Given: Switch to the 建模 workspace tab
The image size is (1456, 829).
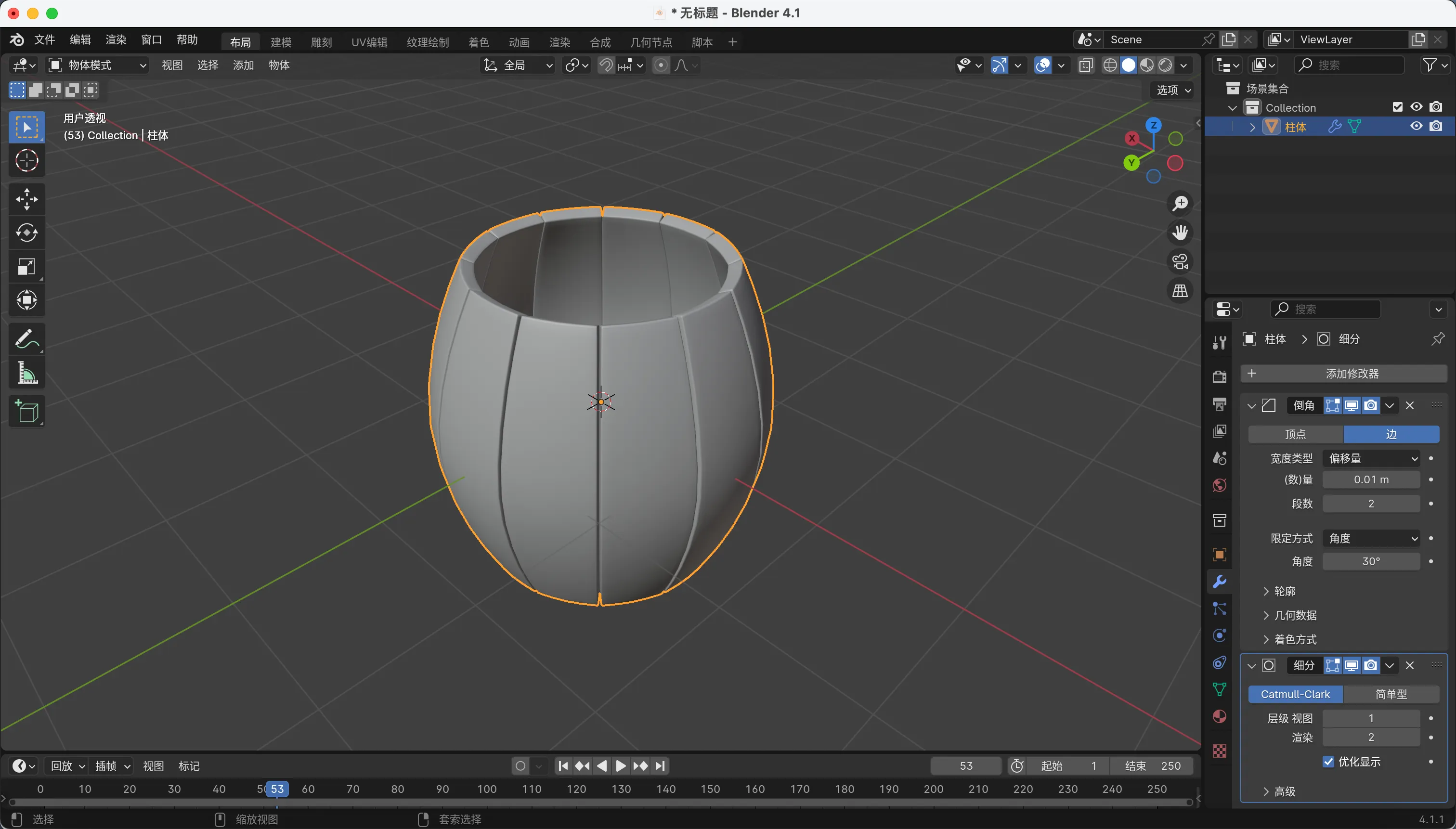Looking at the screenshot, I should click(281, 42).
